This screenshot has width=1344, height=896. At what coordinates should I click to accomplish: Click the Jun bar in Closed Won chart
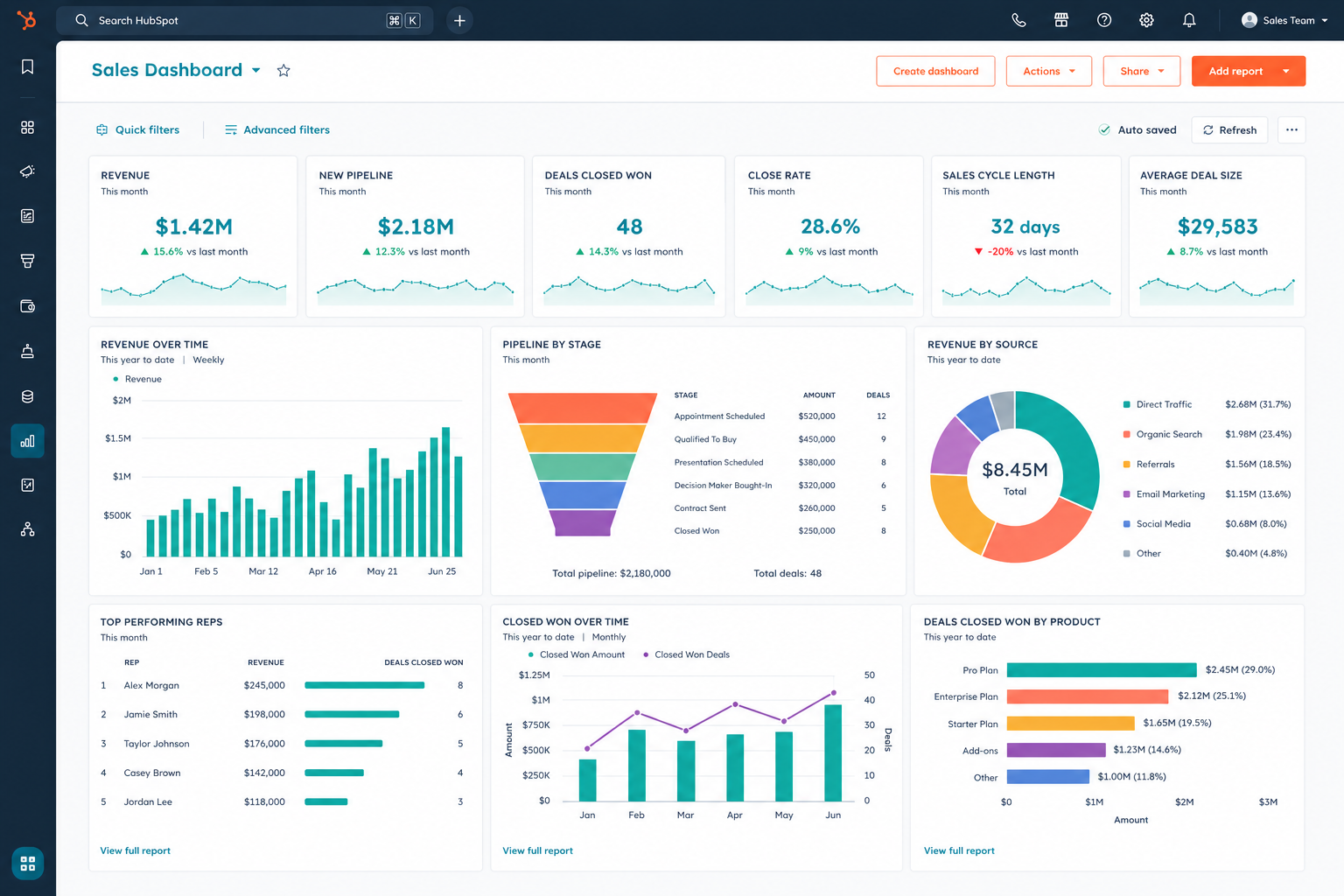pyautogui.click(x=833, y=752)
